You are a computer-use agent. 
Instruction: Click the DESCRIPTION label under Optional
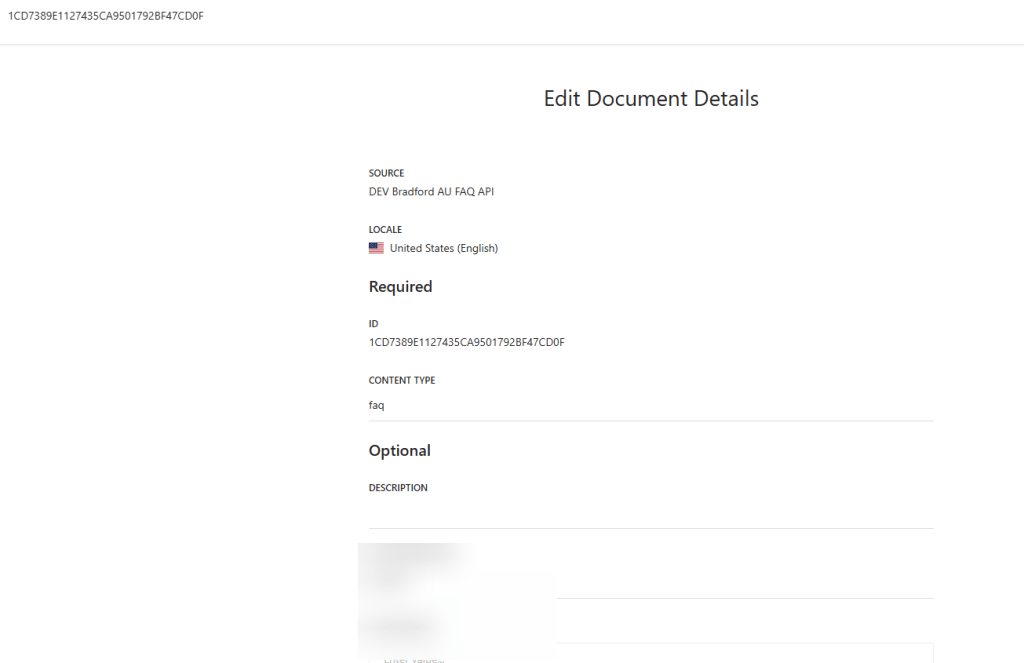coord(398,488)
